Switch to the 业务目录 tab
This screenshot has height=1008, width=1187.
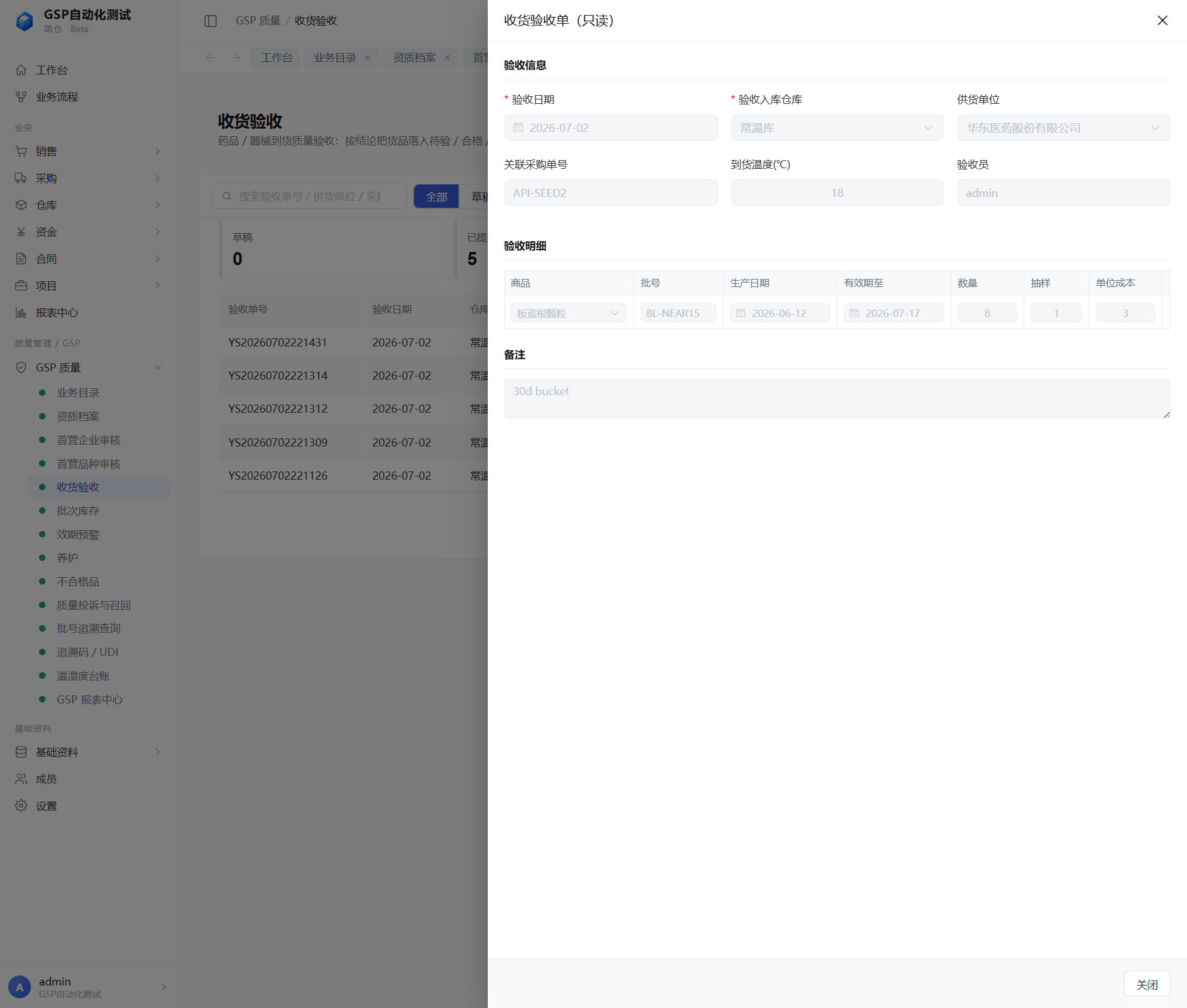(341, 58)
